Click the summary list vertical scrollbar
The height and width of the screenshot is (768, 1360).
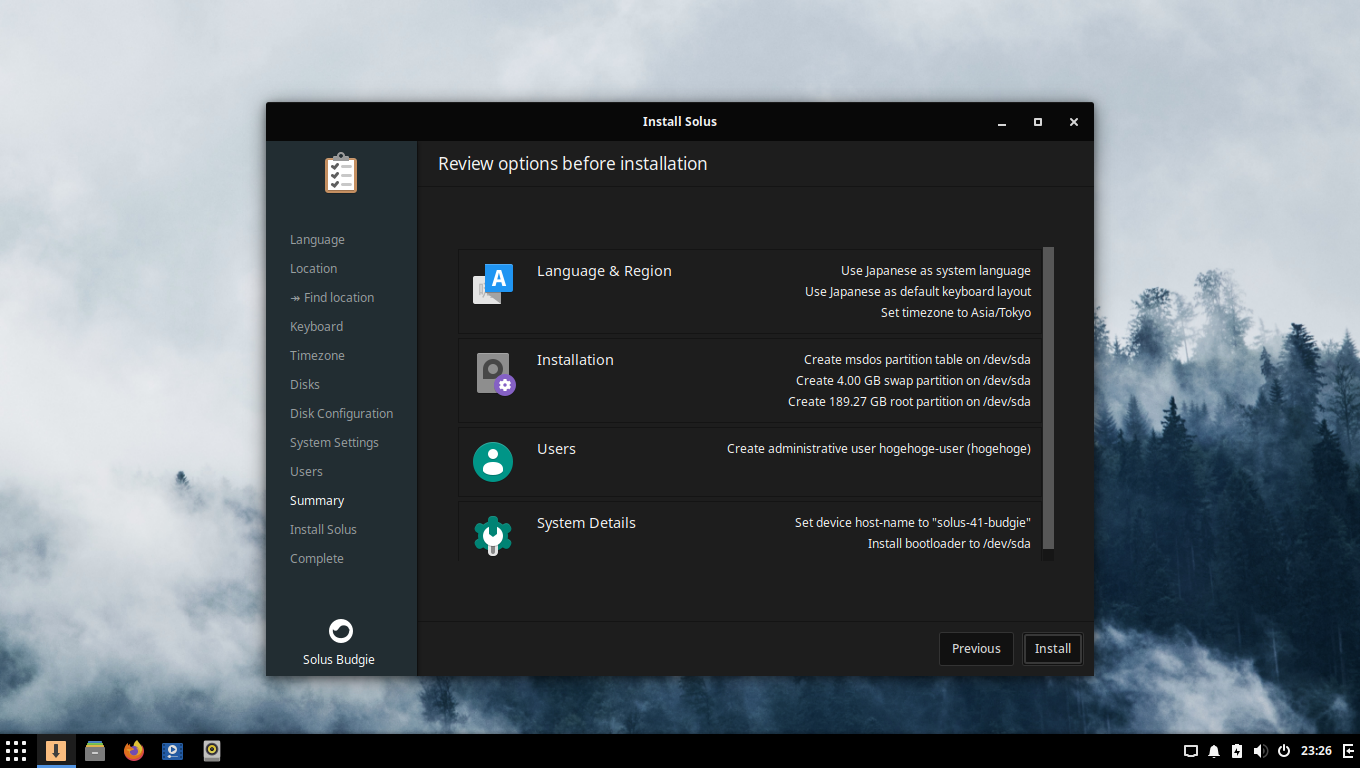click(x=1048, y=398)
